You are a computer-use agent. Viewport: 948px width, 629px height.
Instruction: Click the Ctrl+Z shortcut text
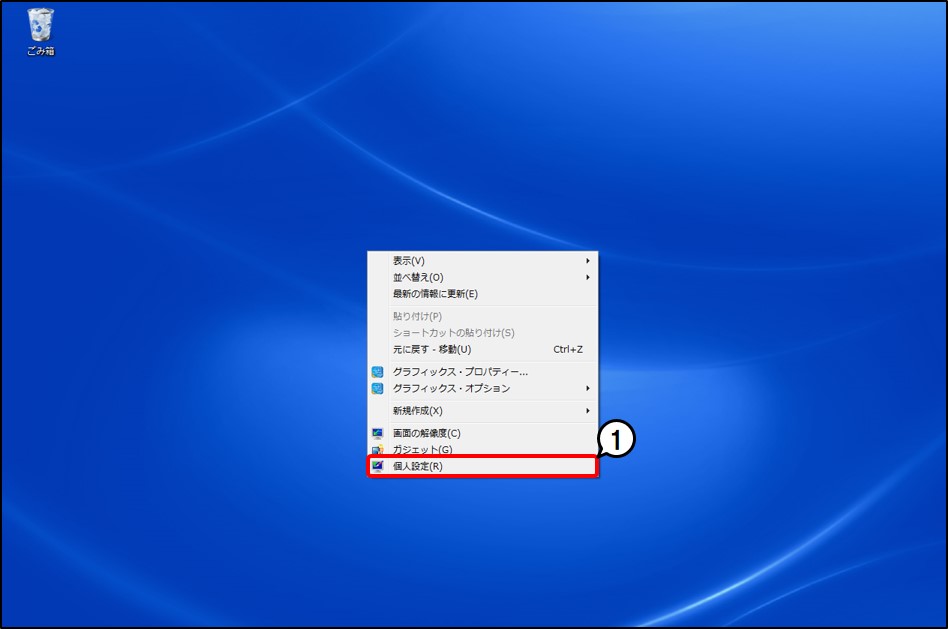click(x=568, y=350)
